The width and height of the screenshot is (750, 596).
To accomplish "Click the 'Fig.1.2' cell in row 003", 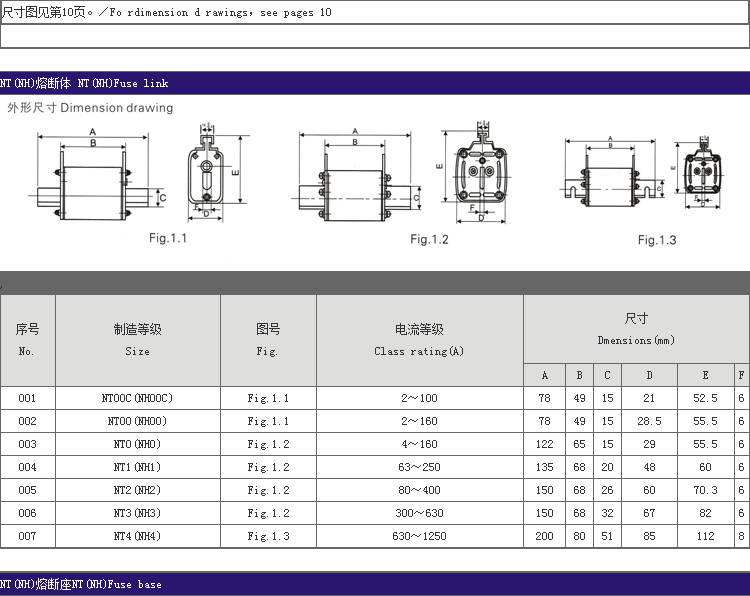I will coord(268,444).
